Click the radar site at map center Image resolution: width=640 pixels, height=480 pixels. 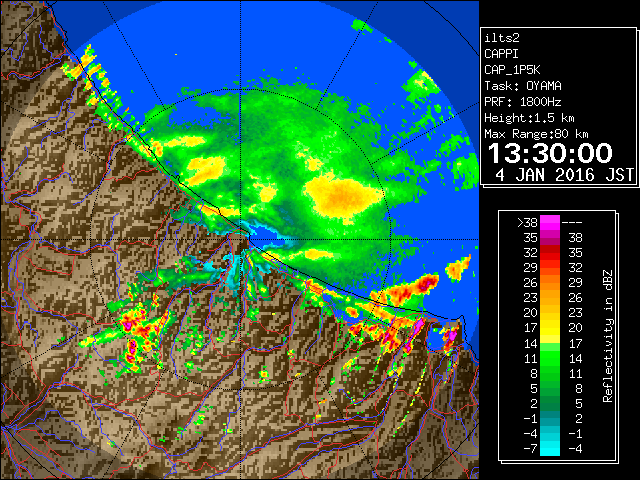point(240,240)
